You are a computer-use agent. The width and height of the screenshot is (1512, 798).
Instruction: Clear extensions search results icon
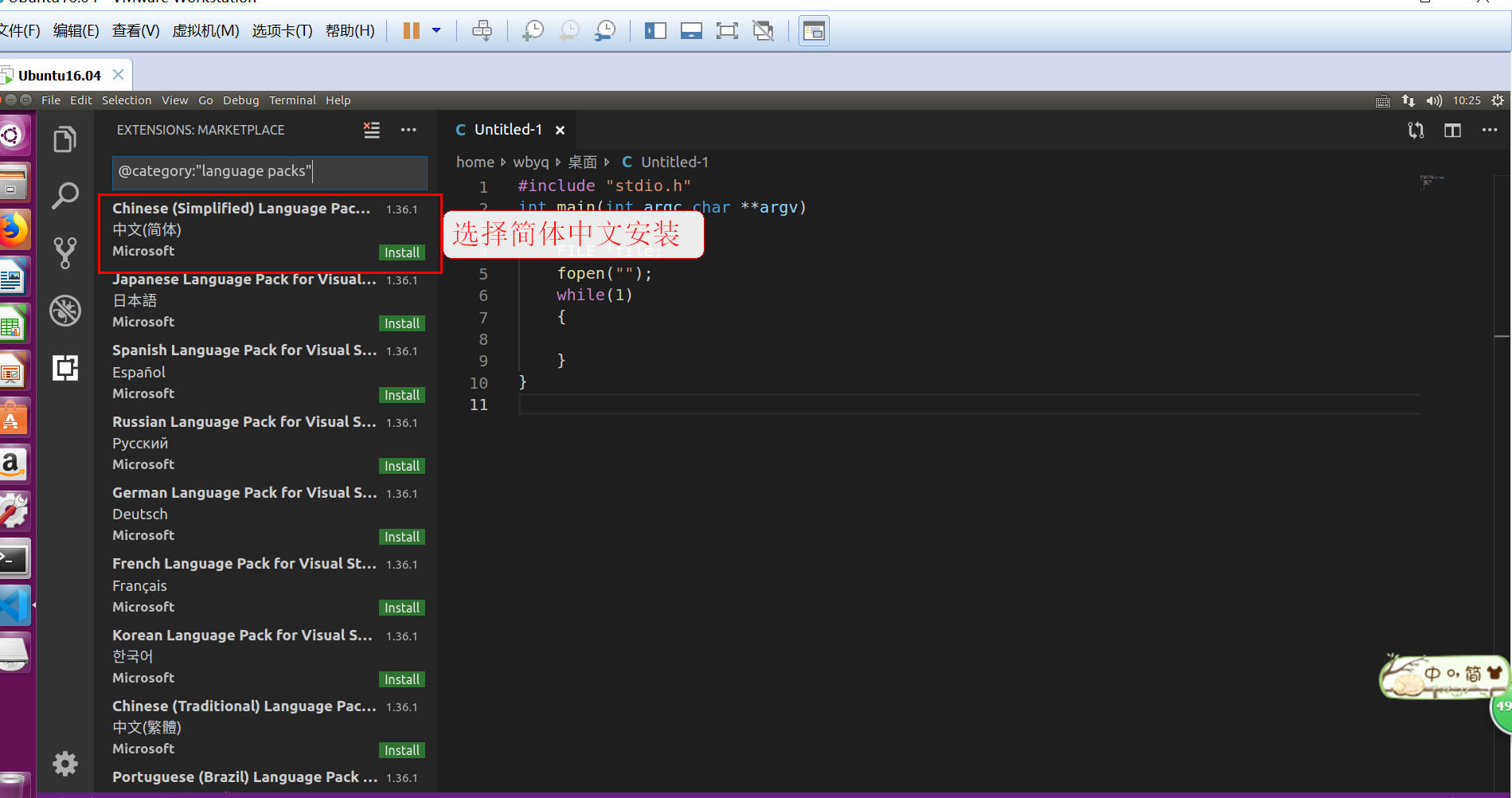tap(372, 130)
